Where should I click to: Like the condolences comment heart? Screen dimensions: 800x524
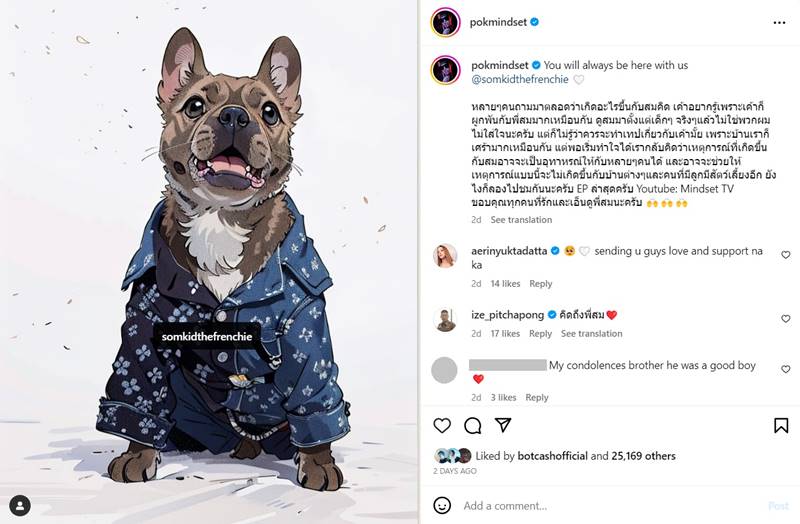(x=785, y=369)
